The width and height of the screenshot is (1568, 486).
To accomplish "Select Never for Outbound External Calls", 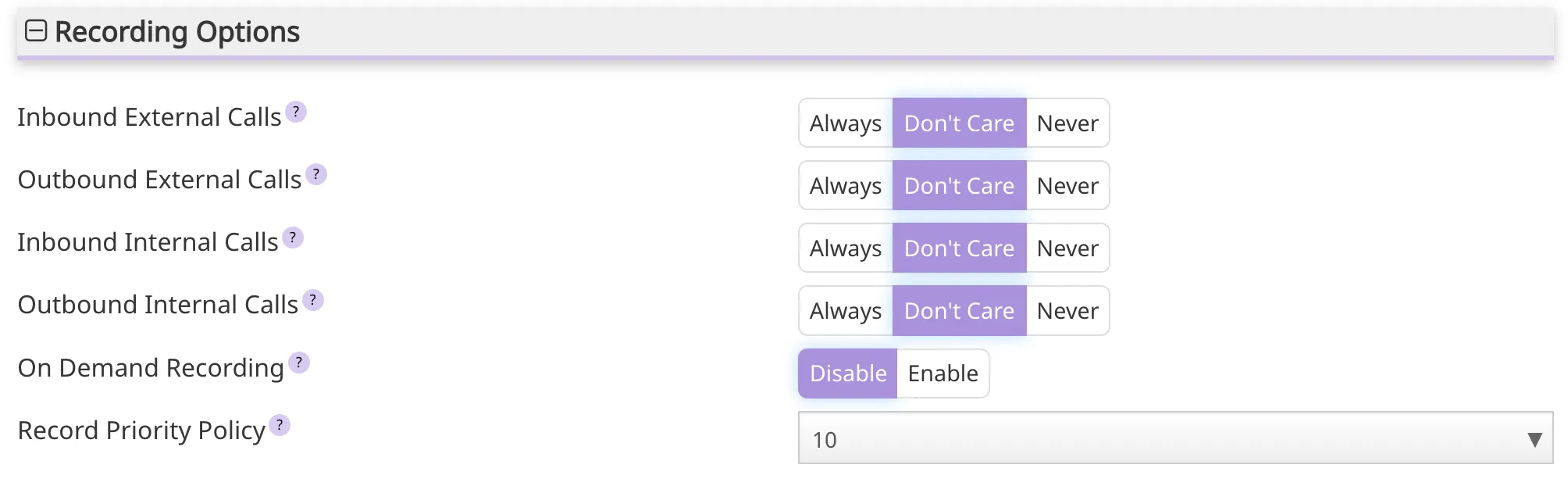I will (1067, 185).
